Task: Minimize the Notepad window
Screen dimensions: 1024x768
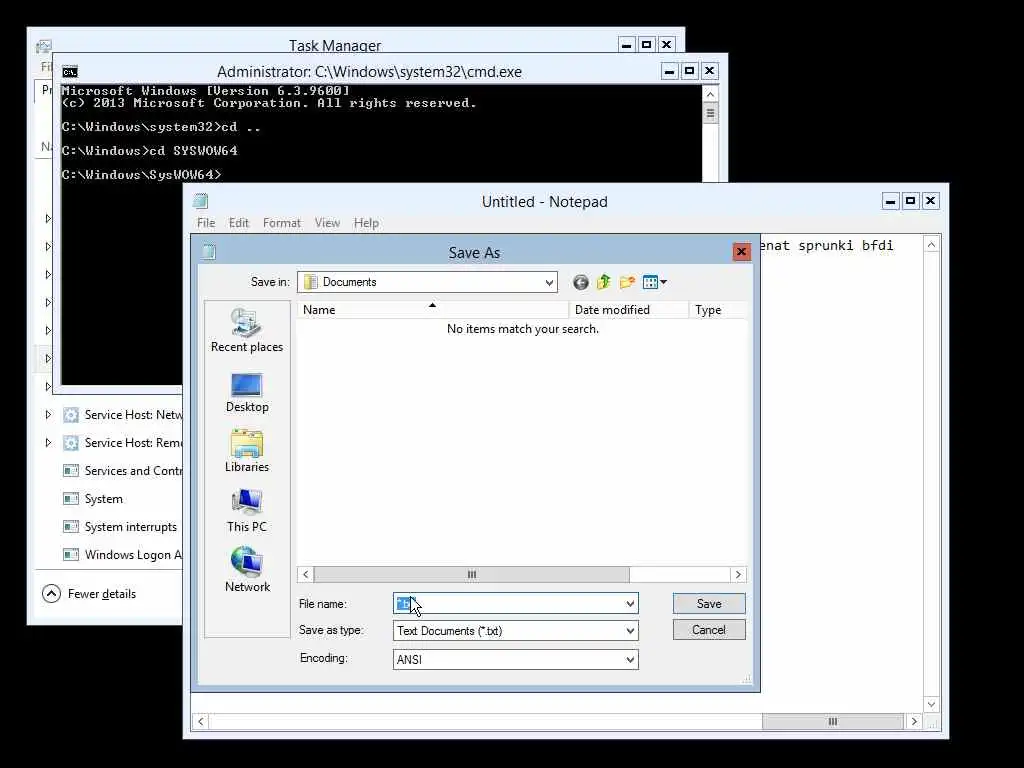Action: point(890,201)
